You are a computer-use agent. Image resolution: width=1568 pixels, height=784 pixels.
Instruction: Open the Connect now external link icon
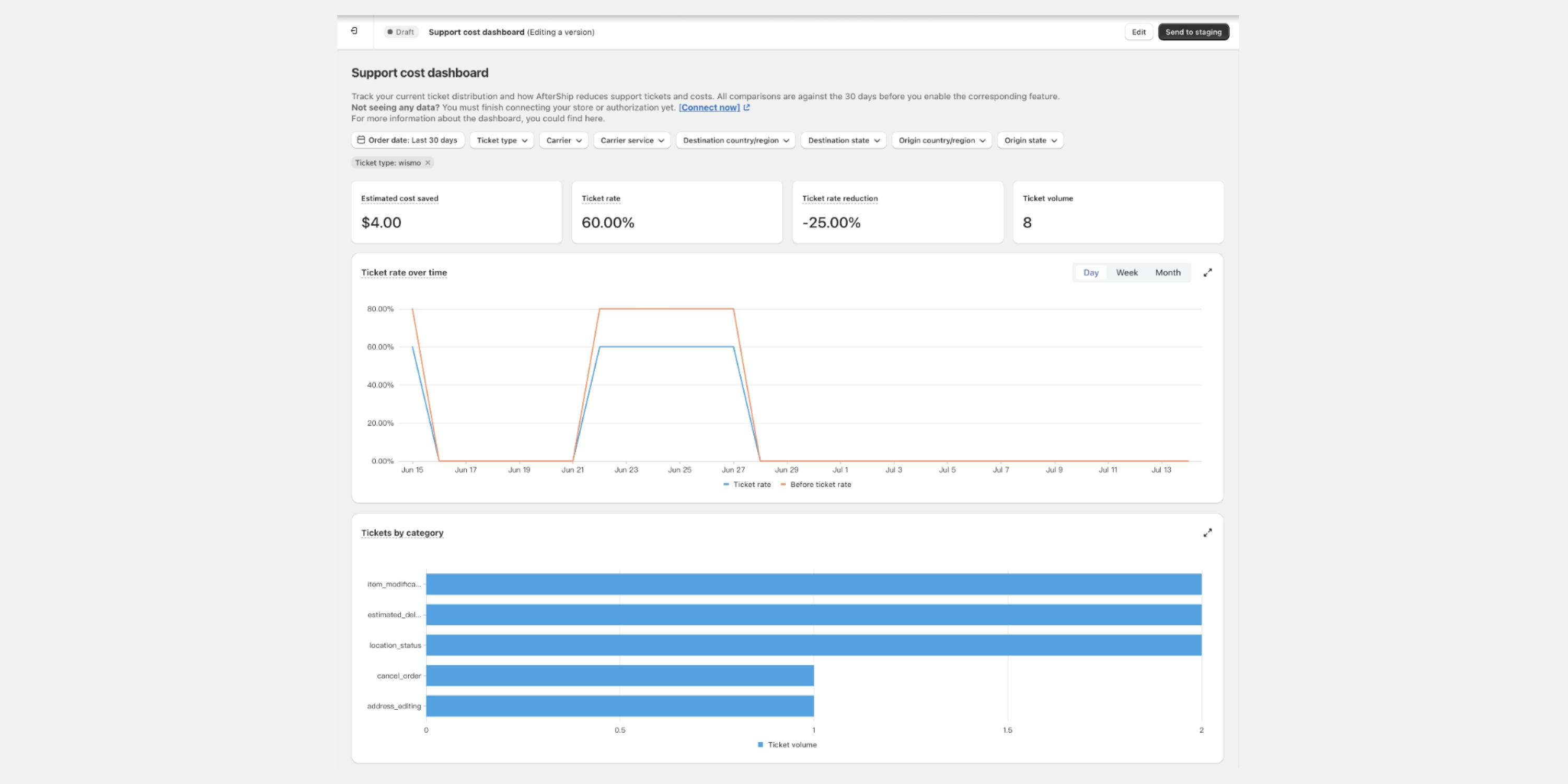[746, 107]
